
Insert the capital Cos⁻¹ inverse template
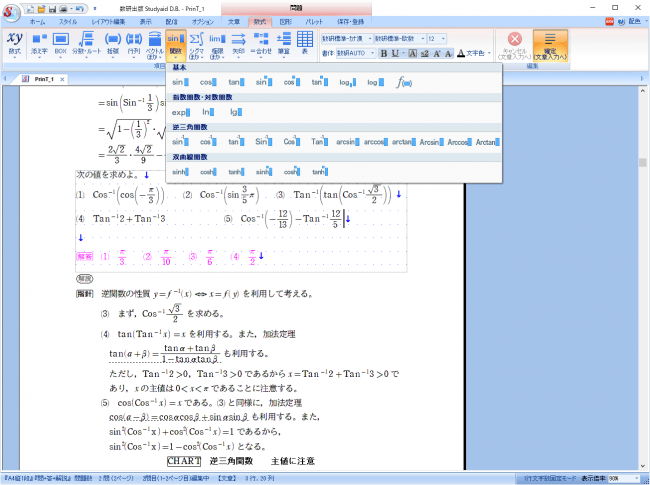click(x=291, y=142)
